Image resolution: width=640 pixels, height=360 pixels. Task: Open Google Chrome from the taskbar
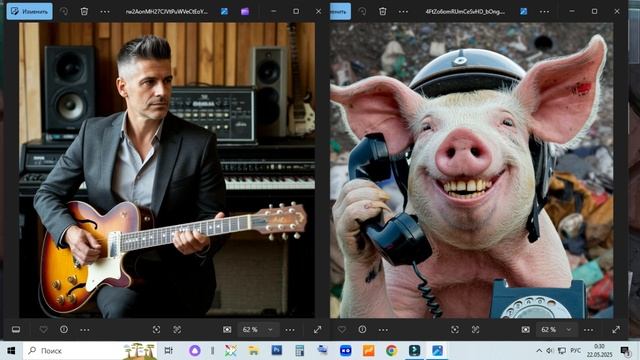pyautogui.click(x=391, y=350)
